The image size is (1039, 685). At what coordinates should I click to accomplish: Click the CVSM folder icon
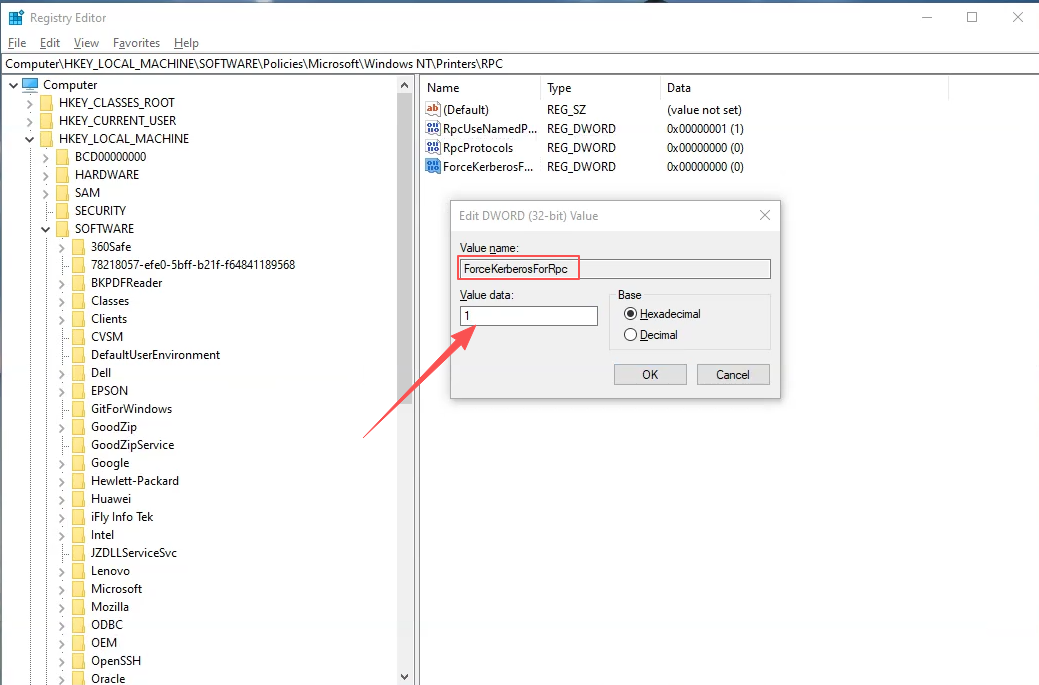click(x=78, y=337)
